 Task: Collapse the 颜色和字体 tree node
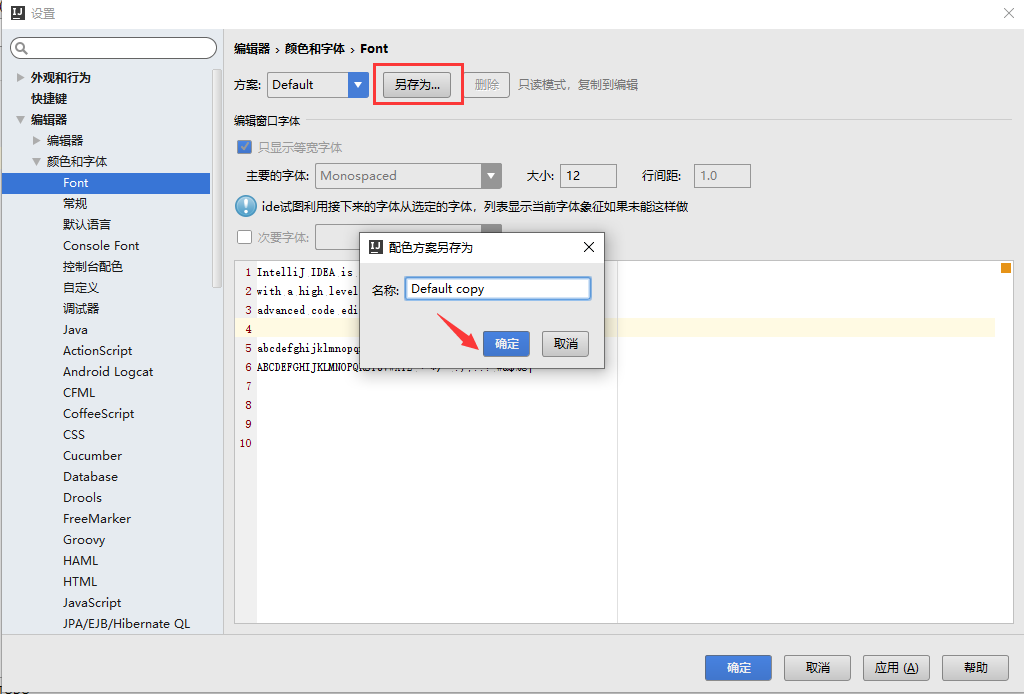click(x=37, y=161)
